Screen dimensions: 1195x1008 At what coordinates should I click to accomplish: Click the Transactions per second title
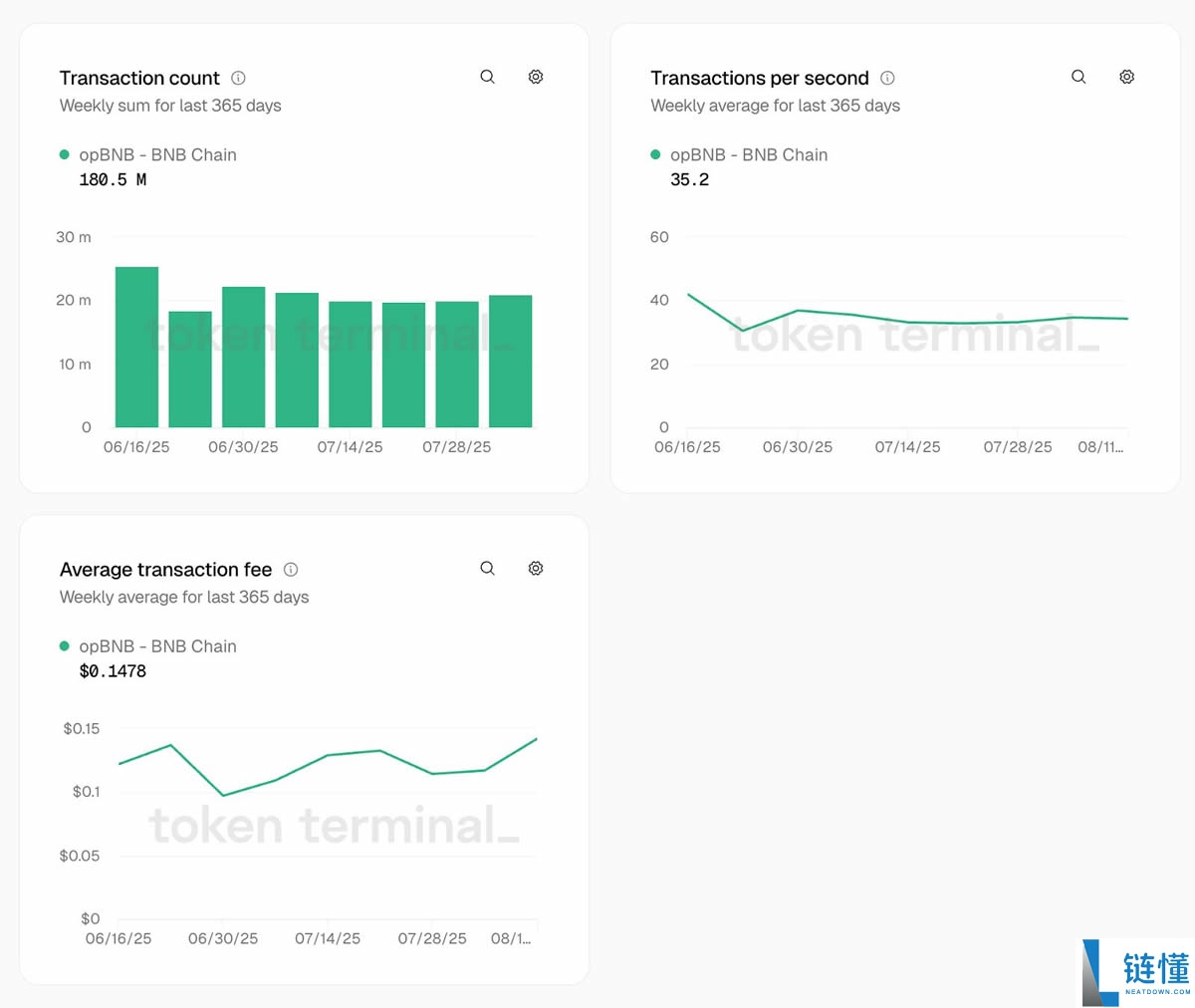click(x=760, y=78)
